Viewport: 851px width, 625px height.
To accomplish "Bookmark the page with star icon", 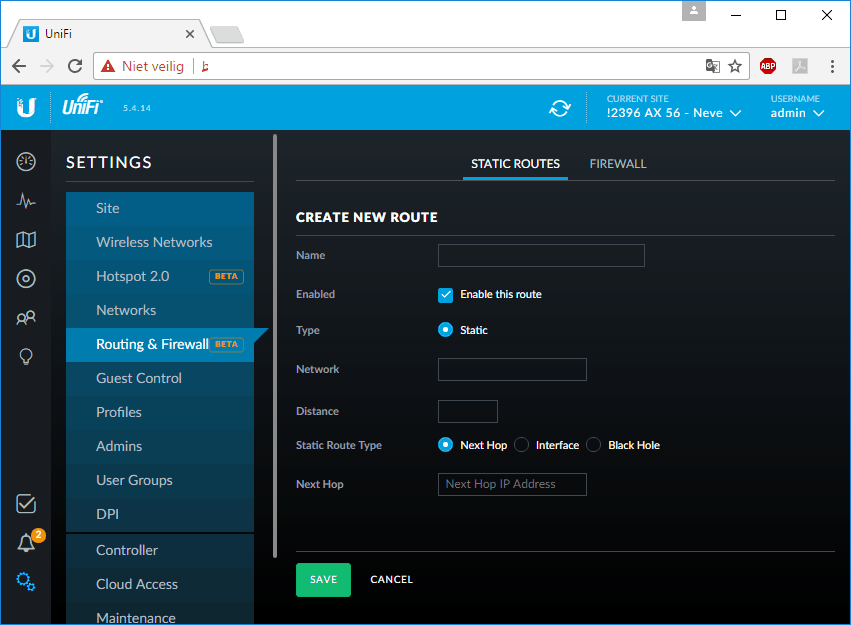I will pyautogui.click(x=735, y=66).
